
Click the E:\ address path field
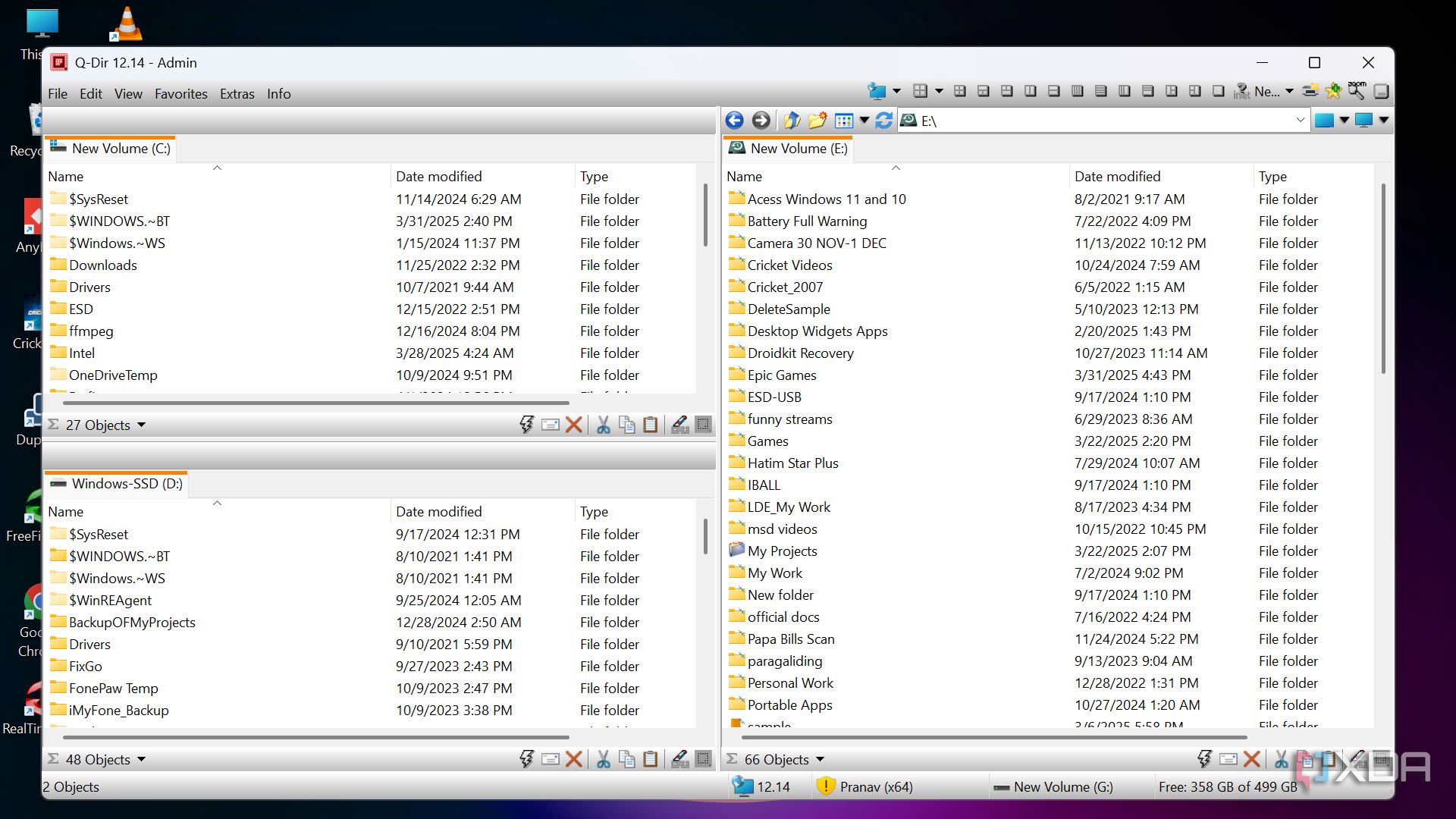tap(1104, 121)
